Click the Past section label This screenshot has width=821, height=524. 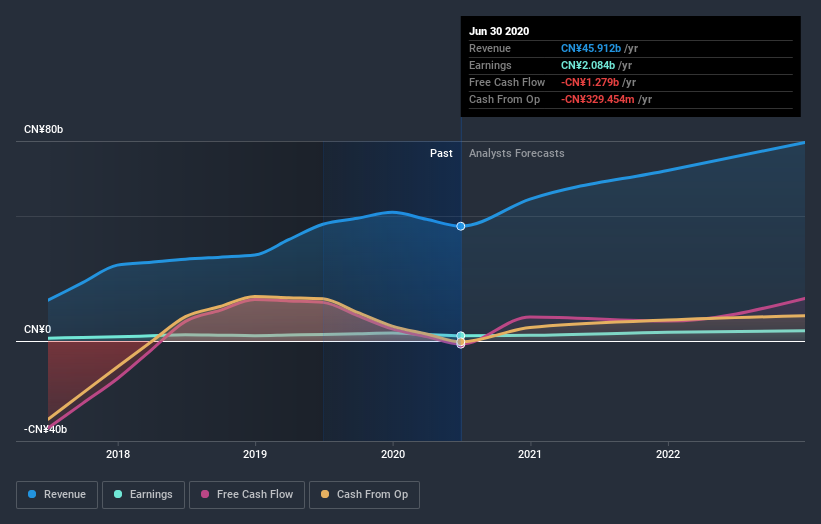coord(441,153)
